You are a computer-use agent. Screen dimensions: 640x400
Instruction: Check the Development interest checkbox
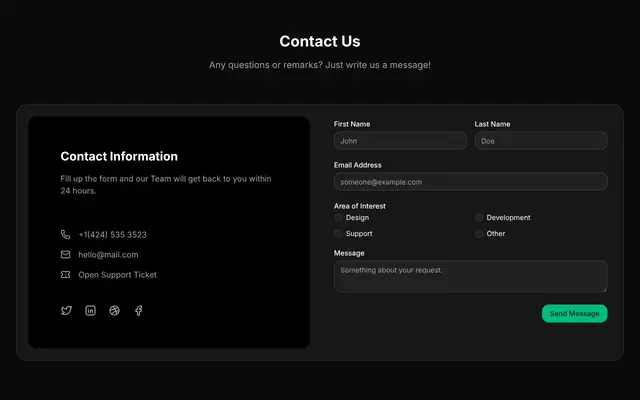point(479,218)
